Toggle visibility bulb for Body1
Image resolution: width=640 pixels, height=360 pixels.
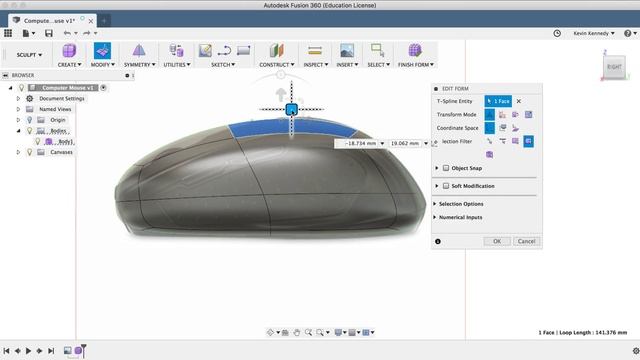[x=38, y=141]
